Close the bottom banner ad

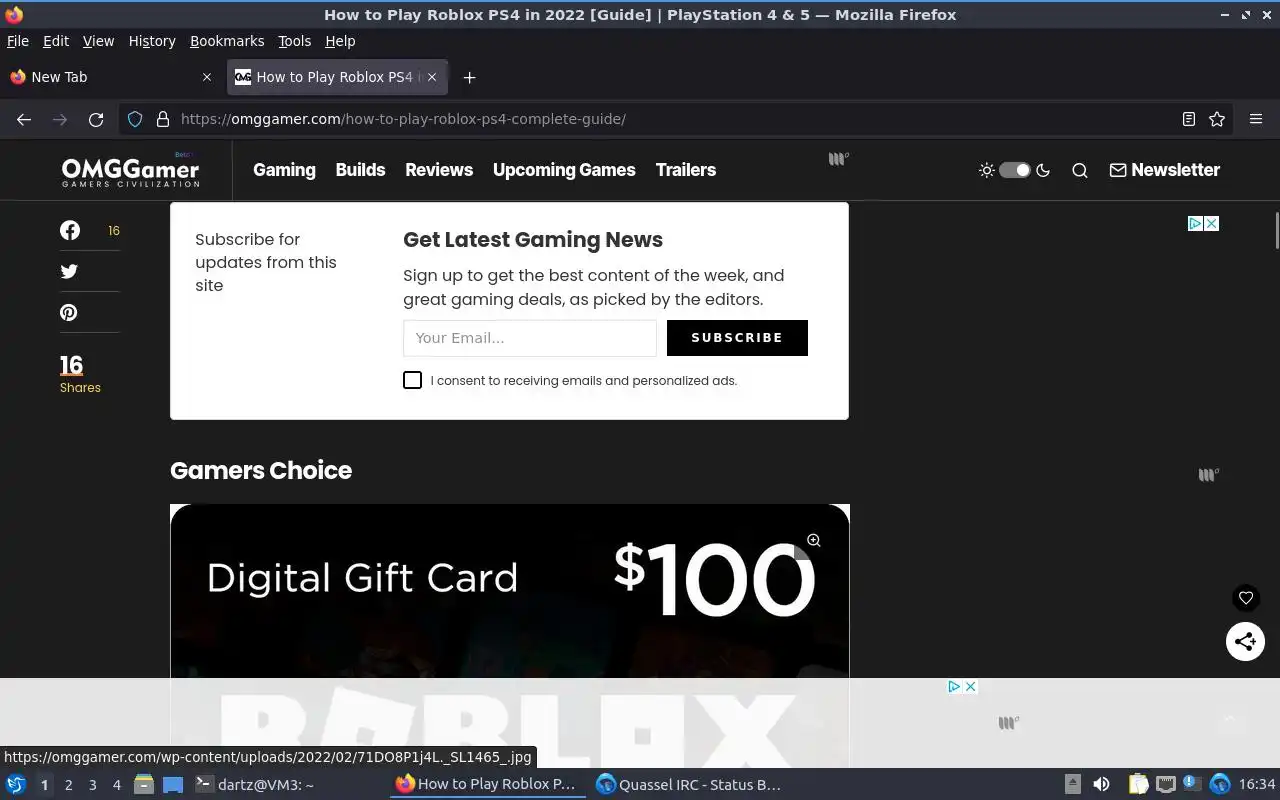pyautogui.click(x=970, y=686)
